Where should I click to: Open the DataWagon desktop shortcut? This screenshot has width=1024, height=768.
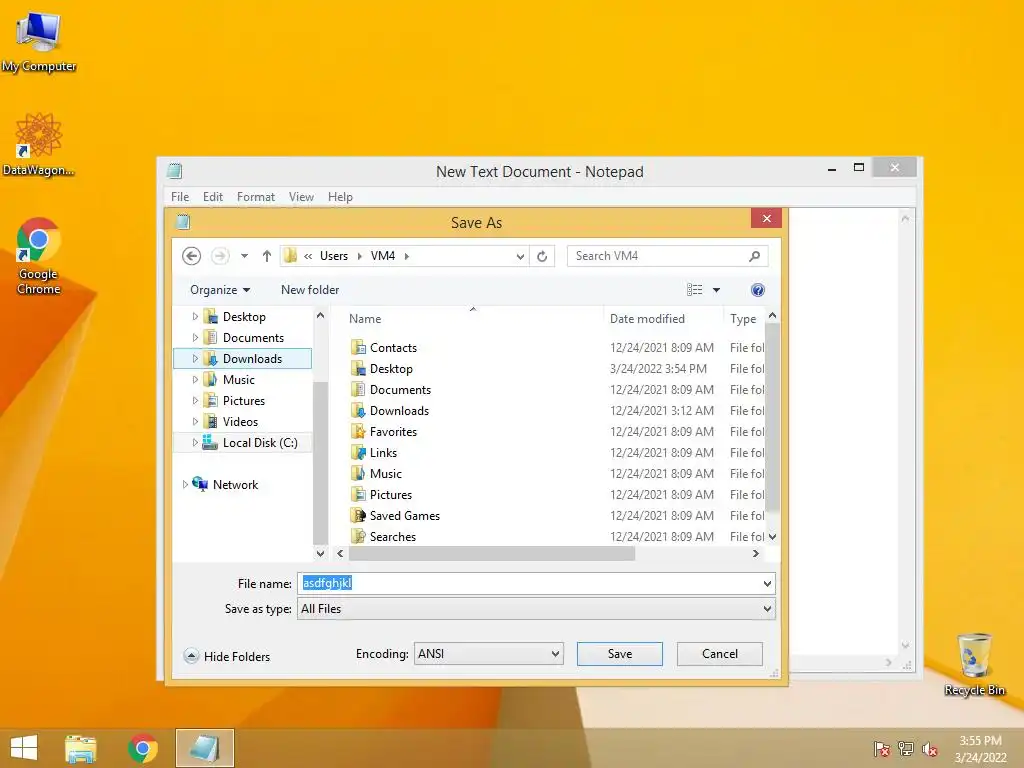(x=39, y=144)
